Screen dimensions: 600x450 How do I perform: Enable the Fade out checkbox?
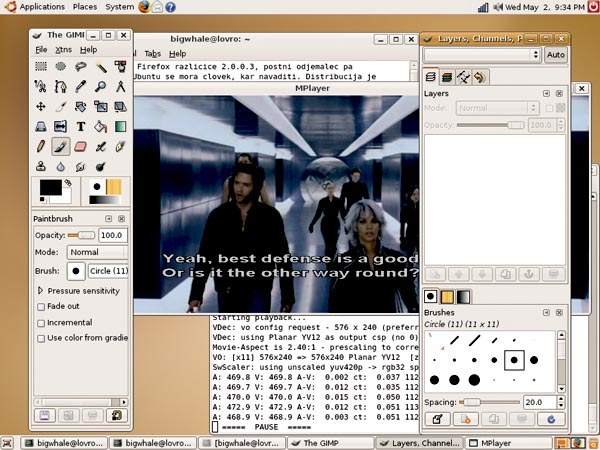pos(41,307)
